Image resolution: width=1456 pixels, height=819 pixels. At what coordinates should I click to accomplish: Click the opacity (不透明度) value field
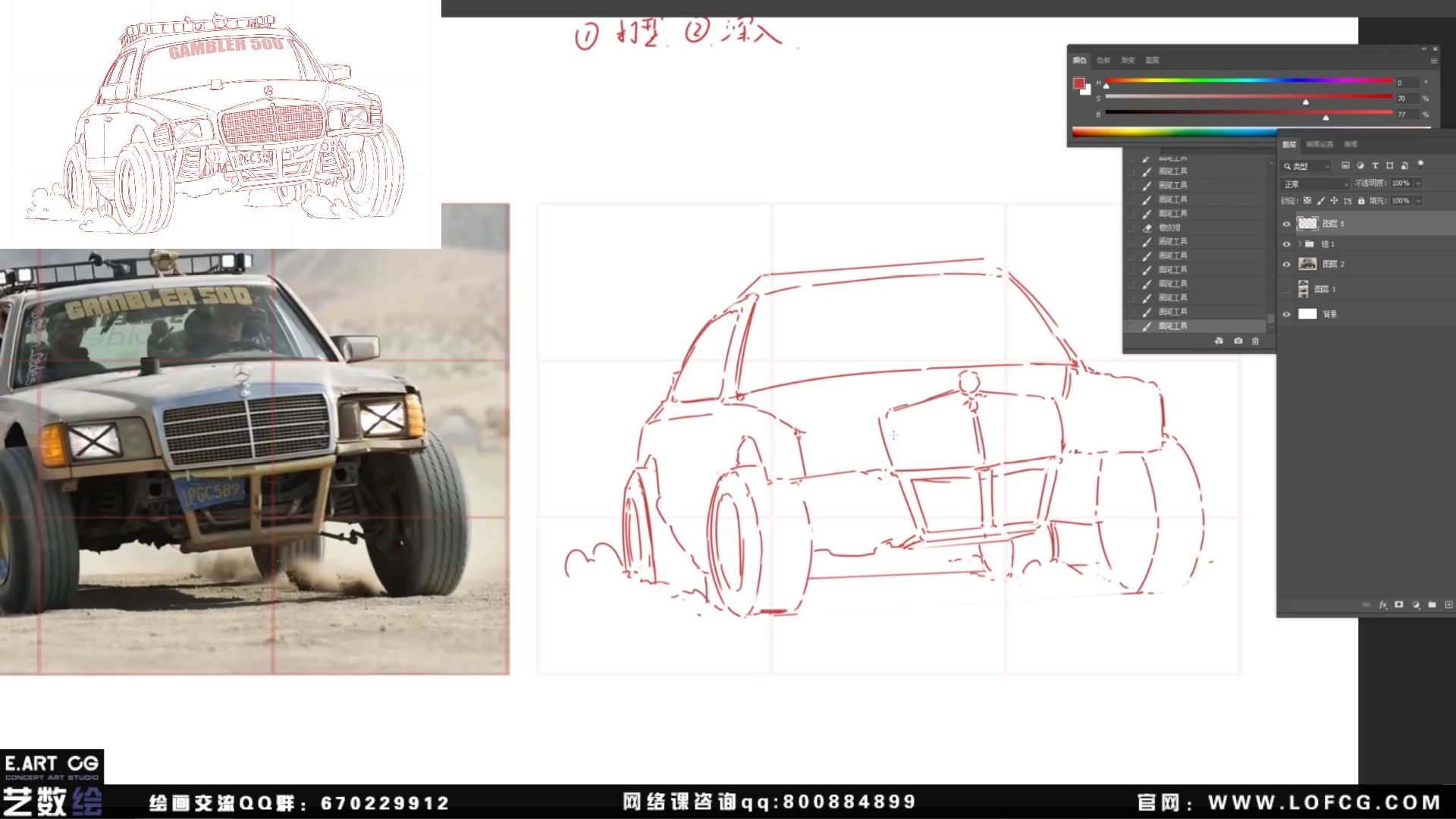[1401, 184]
